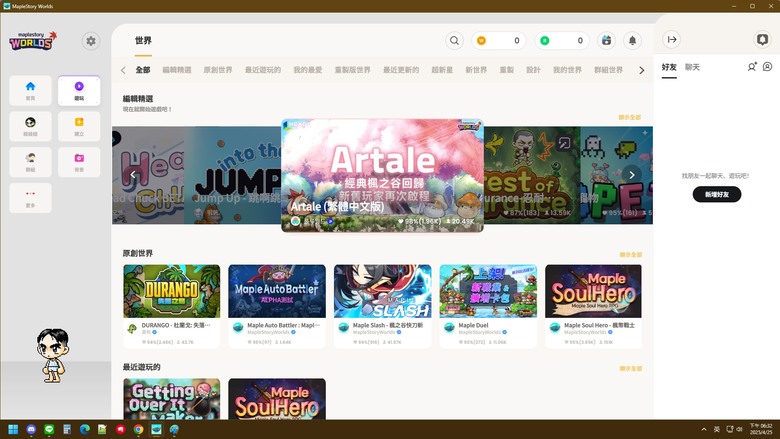Open the gift box icon in the header
Screen dimensions: 780x439
606,41
